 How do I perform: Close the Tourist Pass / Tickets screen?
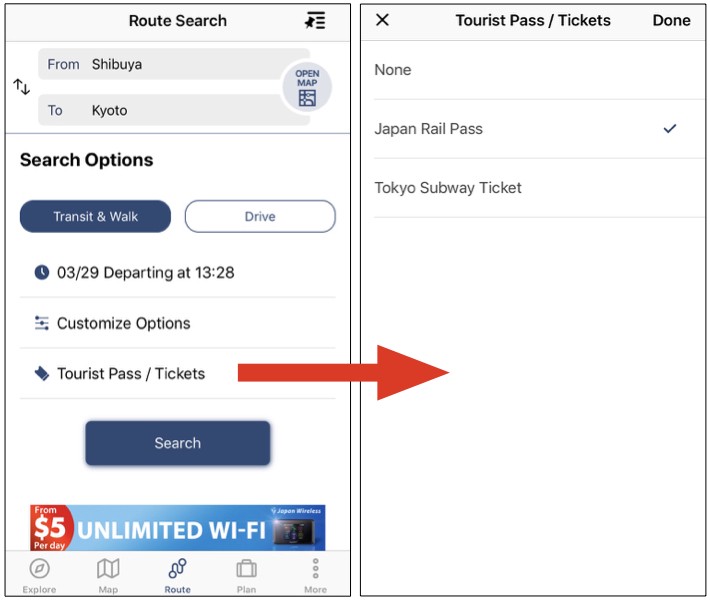(x=383, y=20)
